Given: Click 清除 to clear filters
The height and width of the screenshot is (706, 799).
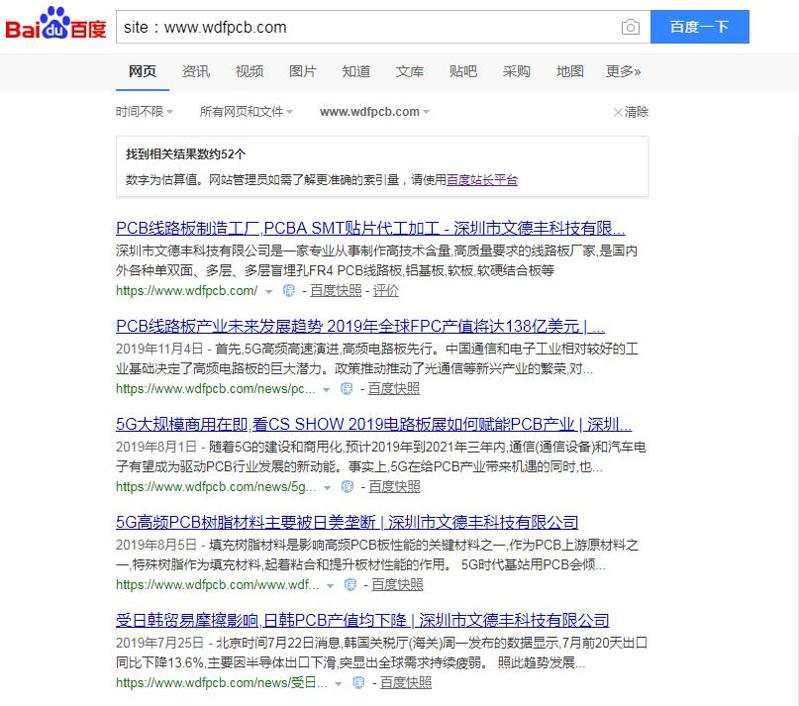Looking at the screenshot, I should (631, 112).
